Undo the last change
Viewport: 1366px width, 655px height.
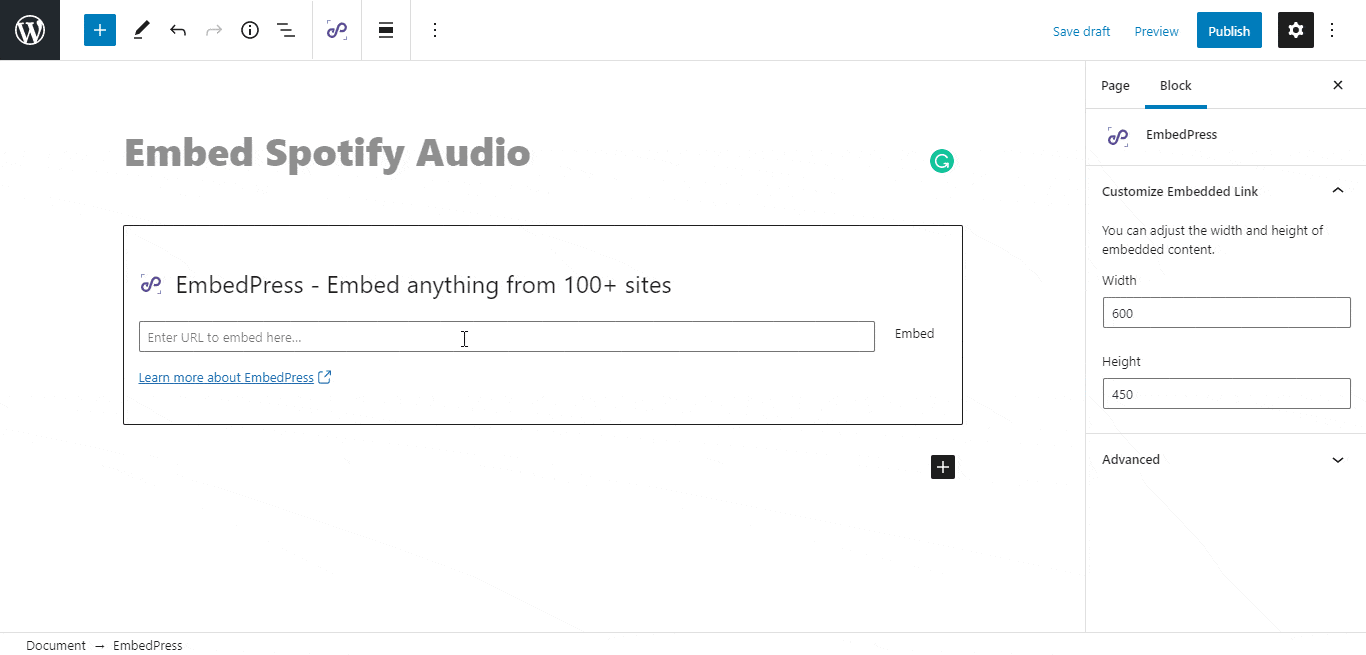point(178,30)
